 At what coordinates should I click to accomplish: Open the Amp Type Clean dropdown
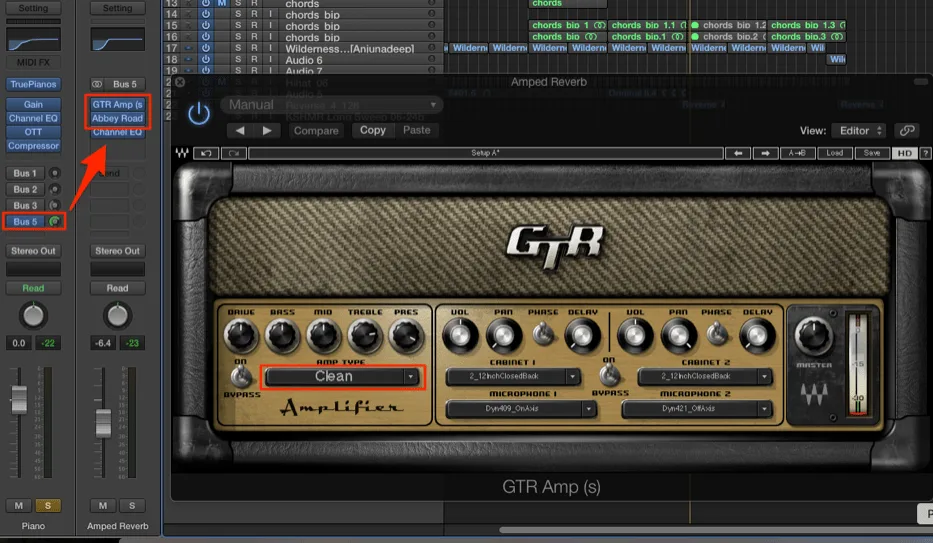coord(342,376)
